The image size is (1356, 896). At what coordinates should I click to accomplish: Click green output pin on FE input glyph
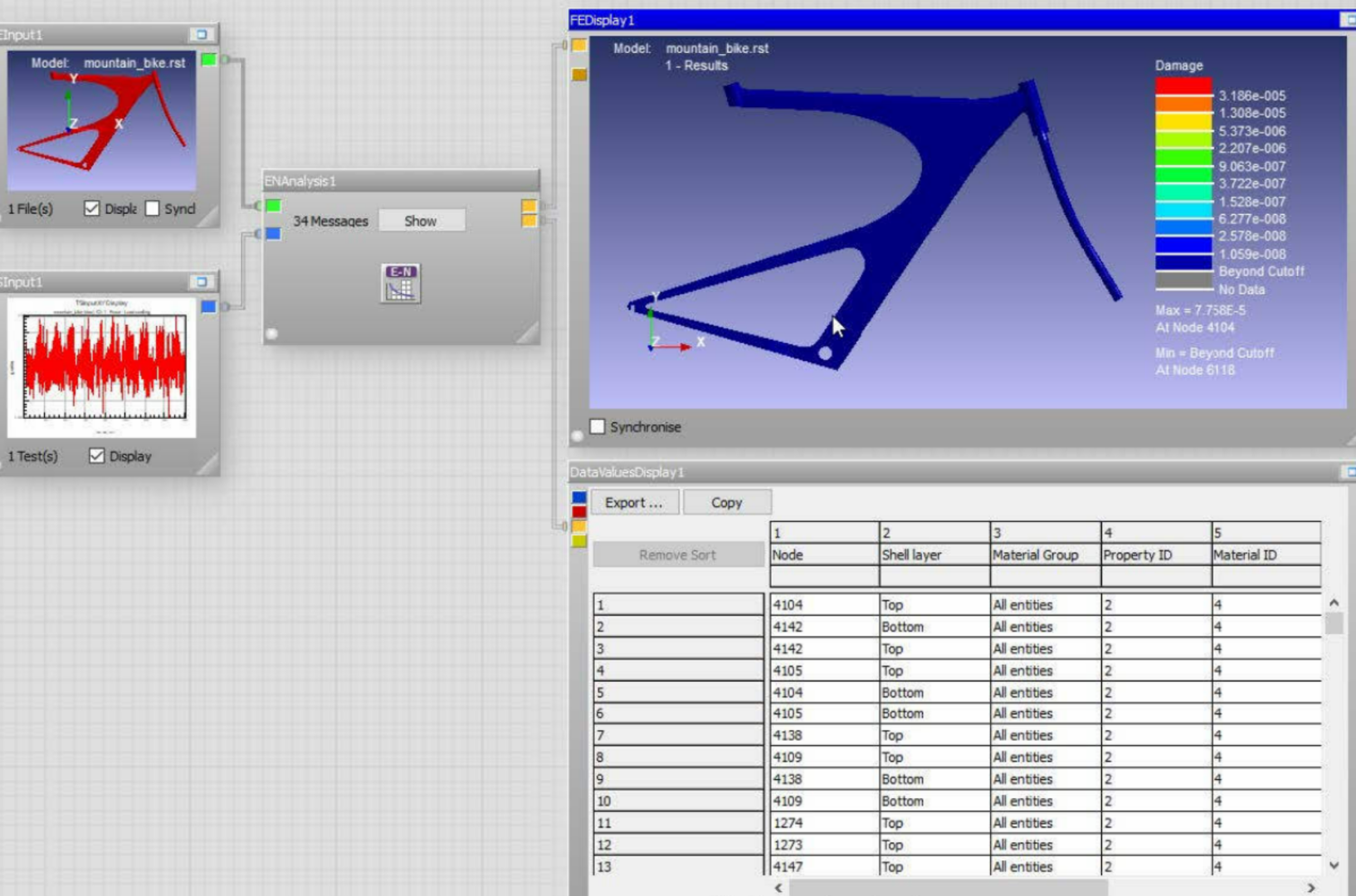208,60
